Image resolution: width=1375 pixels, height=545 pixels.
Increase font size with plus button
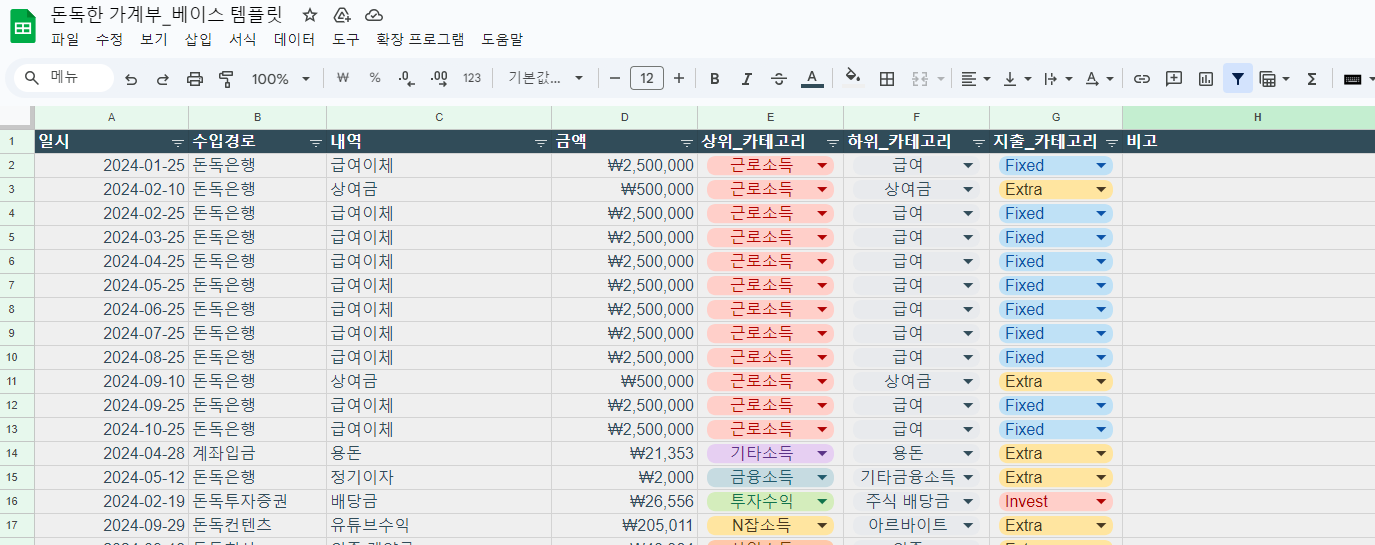(x=679, y=79)
